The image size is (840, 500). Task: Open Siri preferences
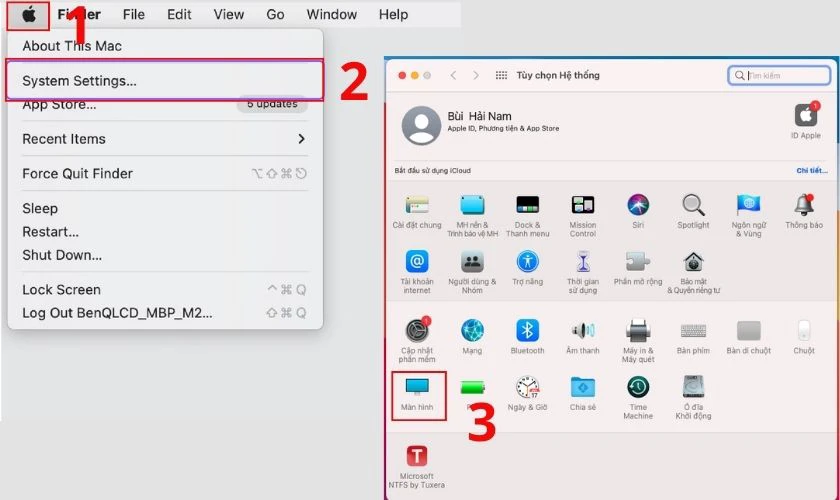638,205
